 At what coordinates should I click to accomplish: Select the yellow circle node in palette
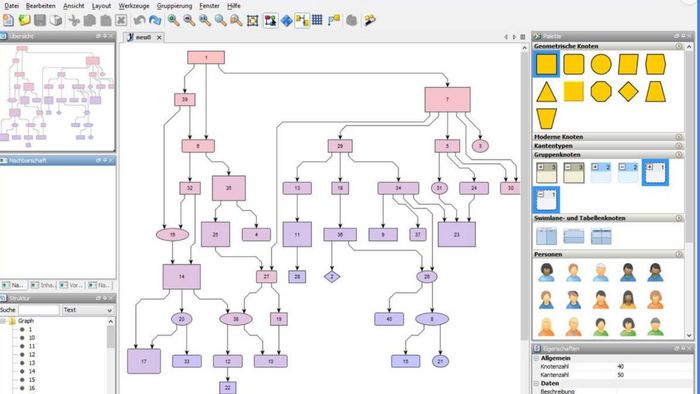(601, 64)
